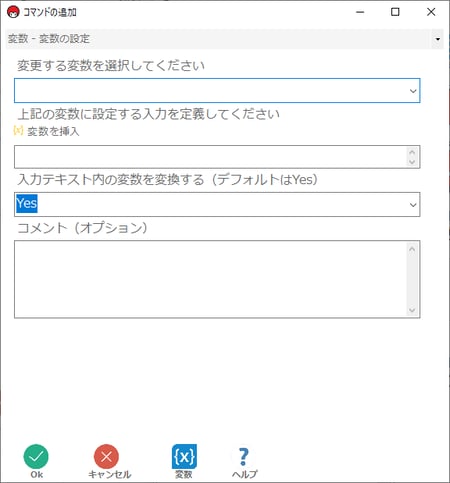Screen dimensions: 450x483
Task: Minimize the コマンドの追加 dialog window
Action: tap(360, 12)
